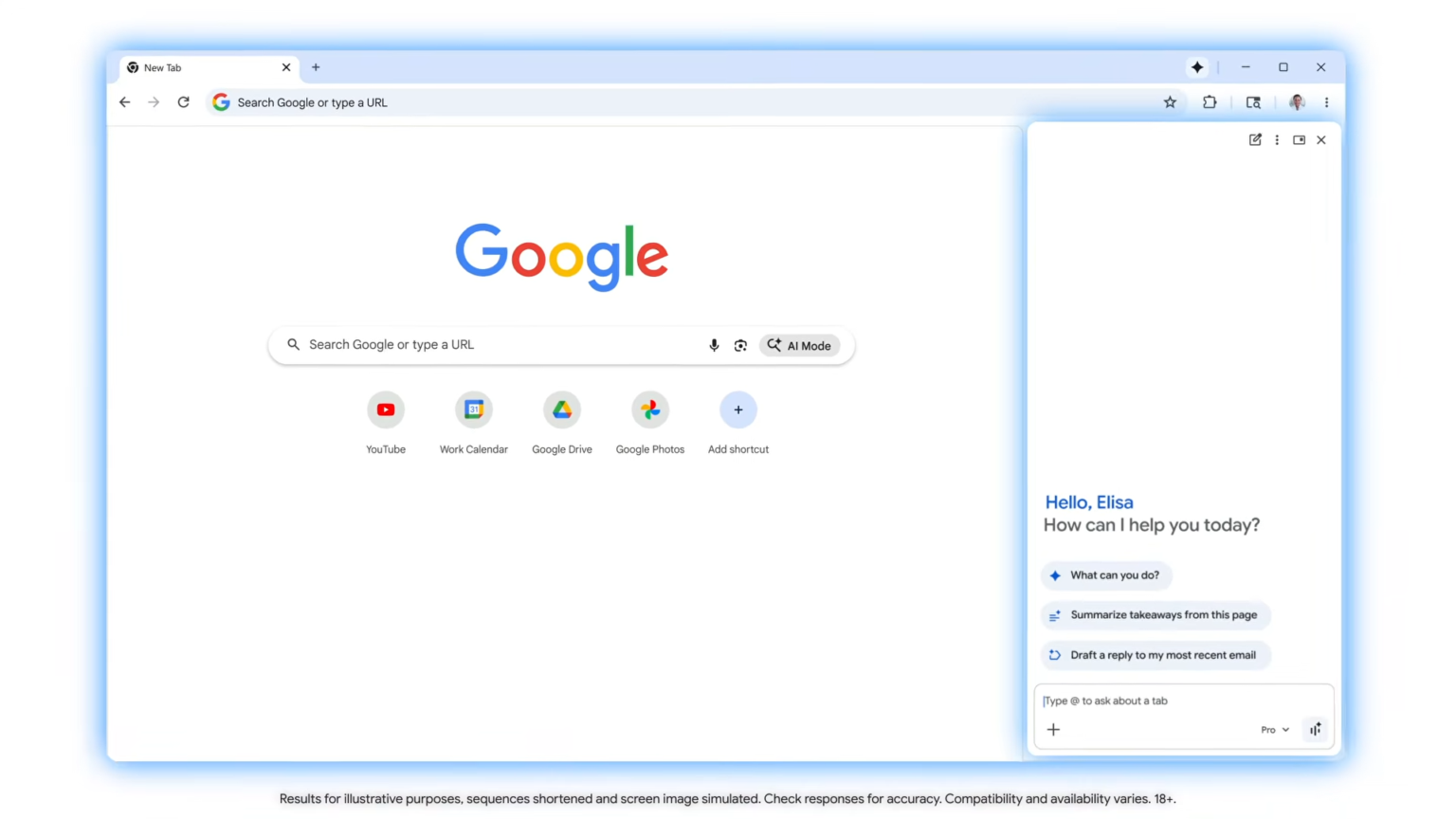The image size is (1456, 819).
Task: Open the tab search icon in toolbar
Action: click(1253, 102)
